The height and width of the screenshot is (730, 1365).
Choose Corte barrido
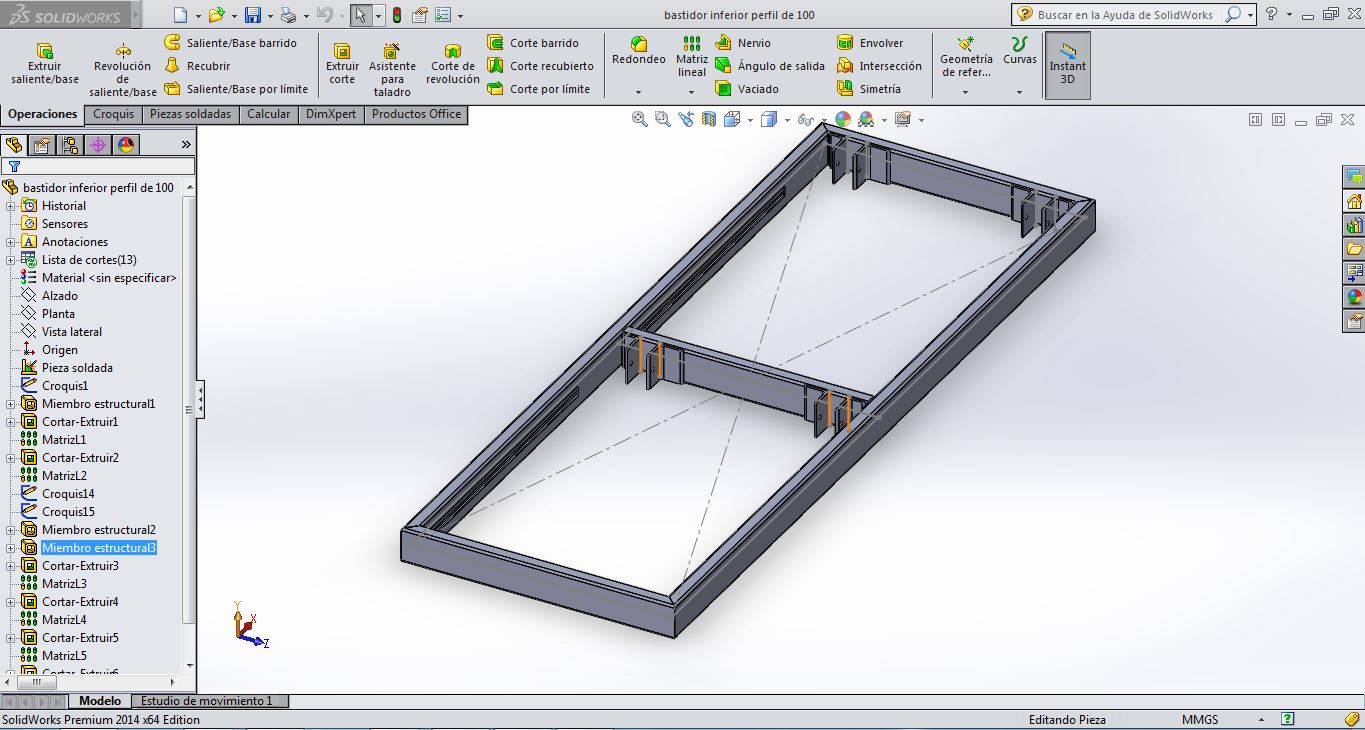533,43
